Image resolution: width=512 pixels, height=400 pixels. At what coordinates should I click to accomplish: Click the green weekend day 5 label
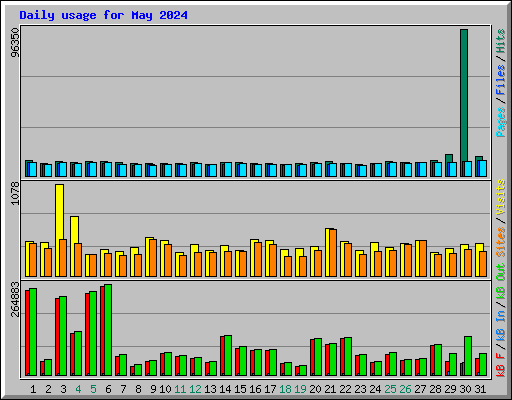tap(93, 389)
